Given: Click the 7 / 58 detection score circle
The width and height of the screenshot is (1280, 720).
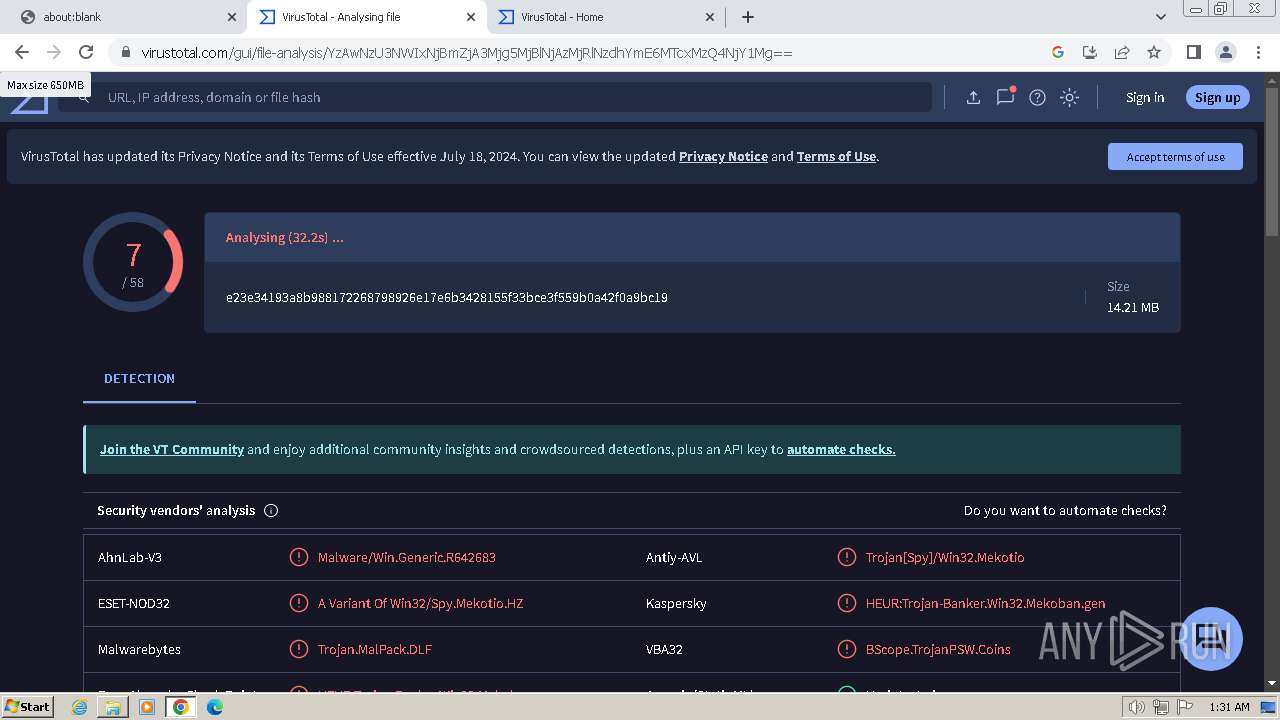Looking at the screenshot, I should 133,262.
